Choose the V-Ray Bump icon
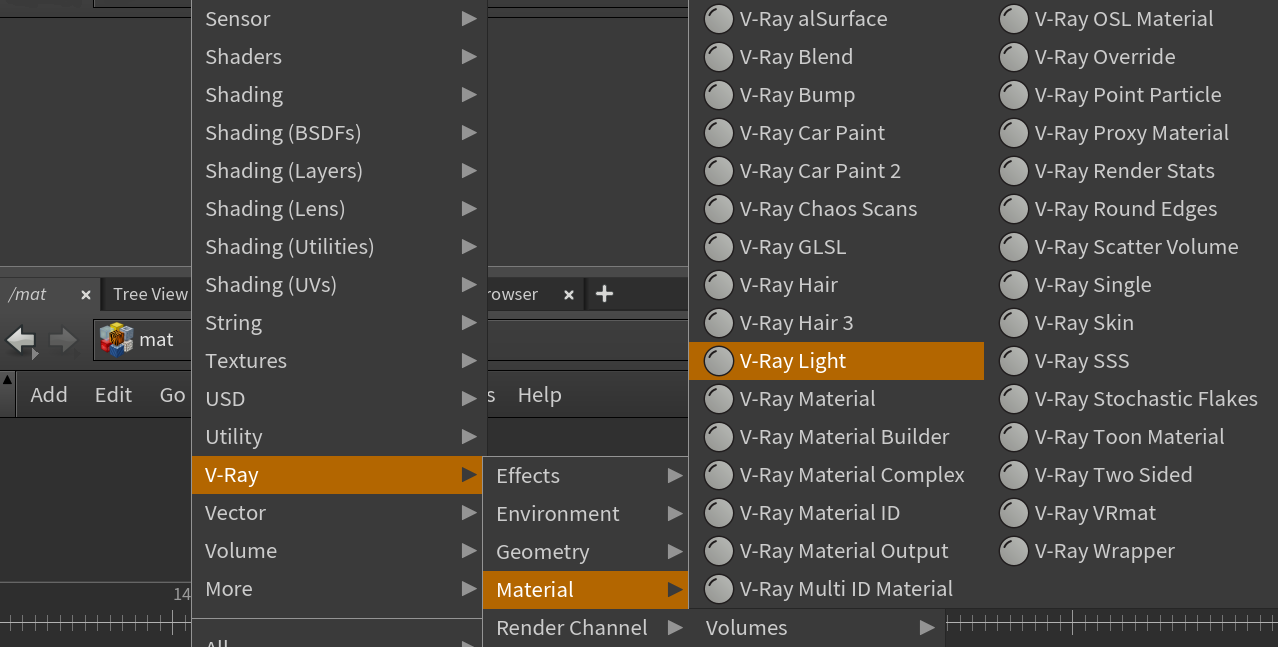The height and width of the screenshot is (647, 1278). (x=719, y=95)
